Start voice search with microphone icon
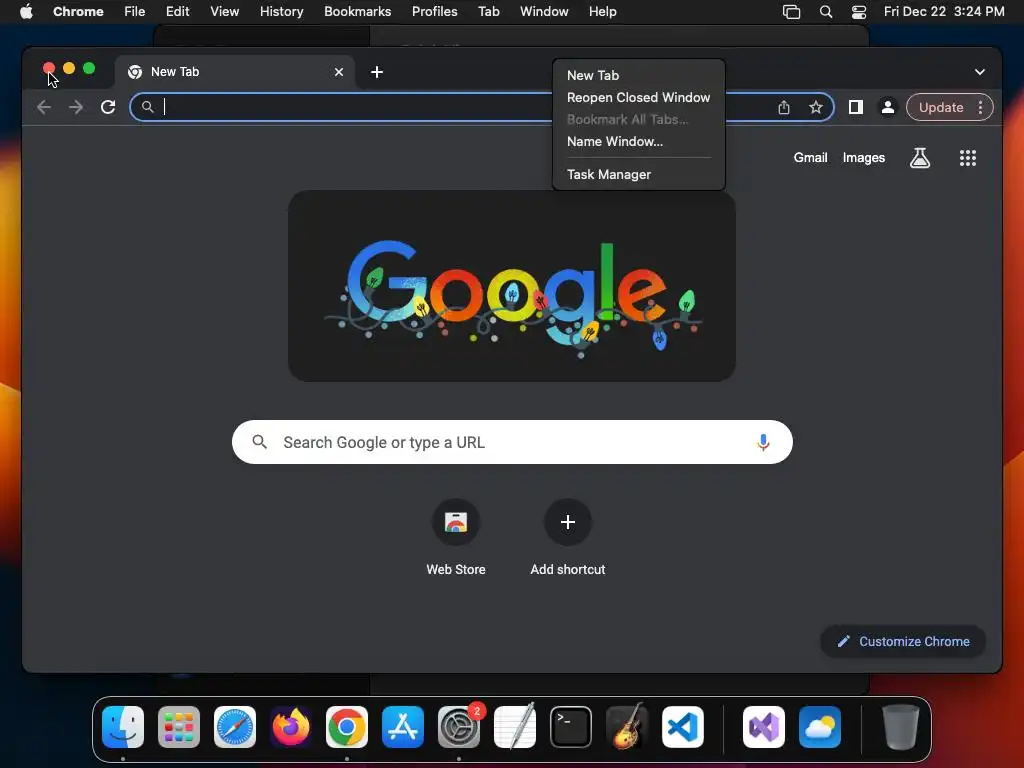This screenshot has width=1024, height=768. (x=763, y=442)
